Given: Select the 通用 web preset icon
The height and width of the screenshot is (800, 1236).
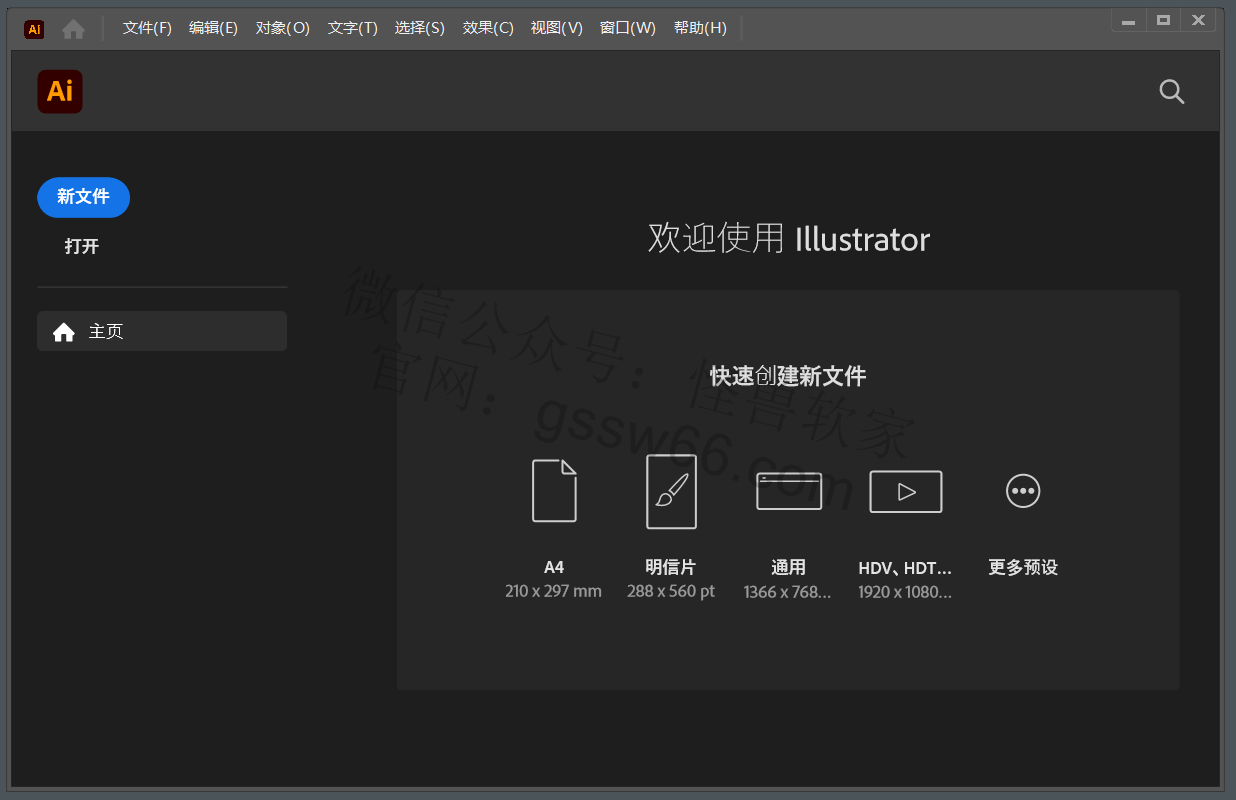Looking at the screenshot, I should (x=789, y=491).
